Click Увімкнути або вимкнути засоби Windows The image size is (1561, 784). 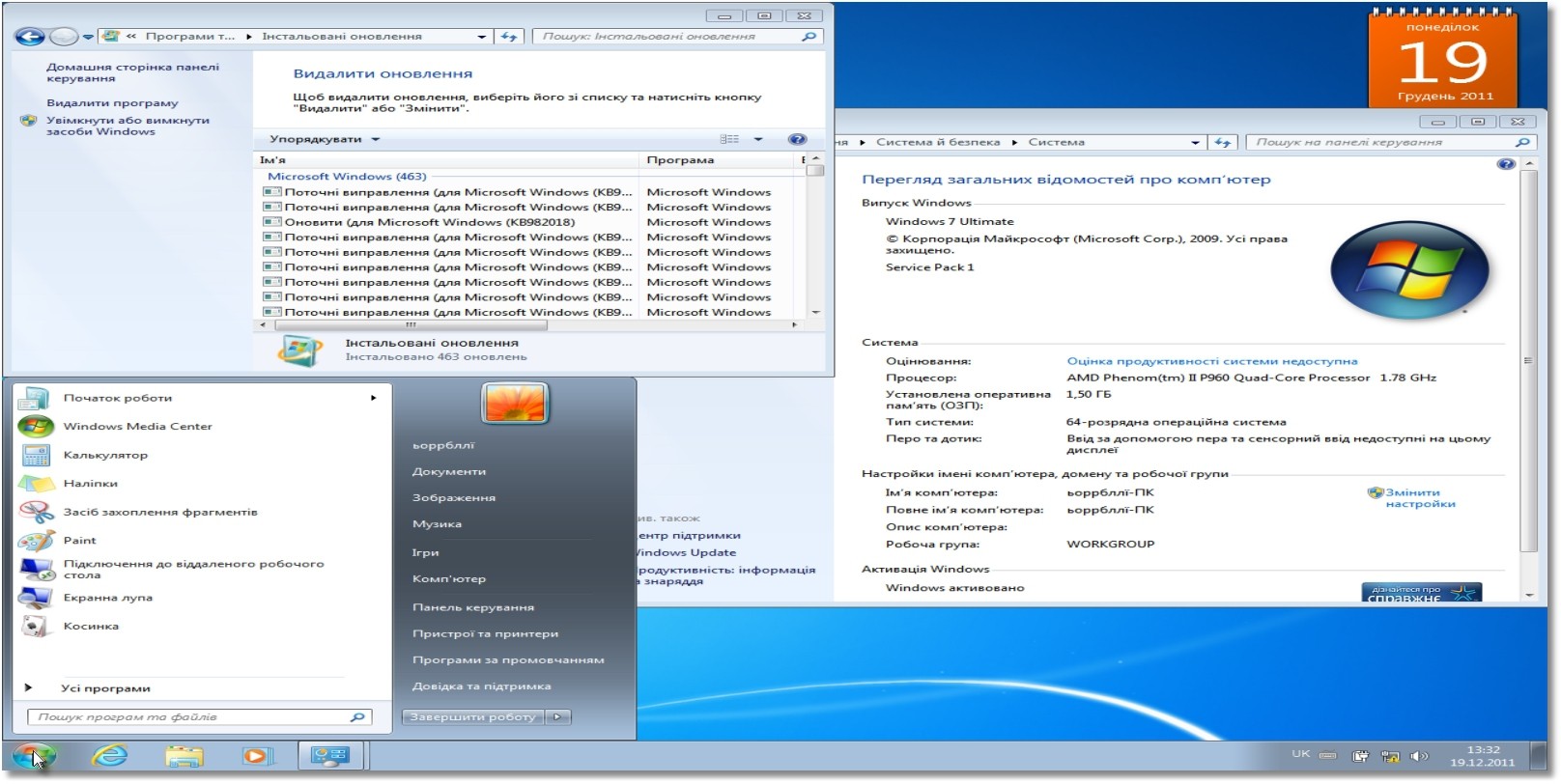(x=128, y=126)
